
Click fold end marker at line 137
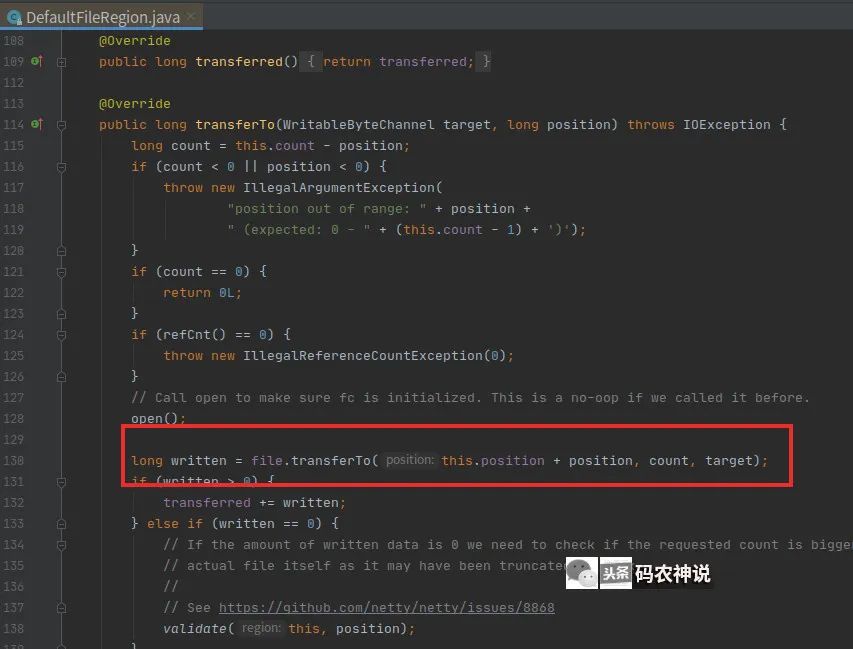pyautogui.click(x=61, y=608)
